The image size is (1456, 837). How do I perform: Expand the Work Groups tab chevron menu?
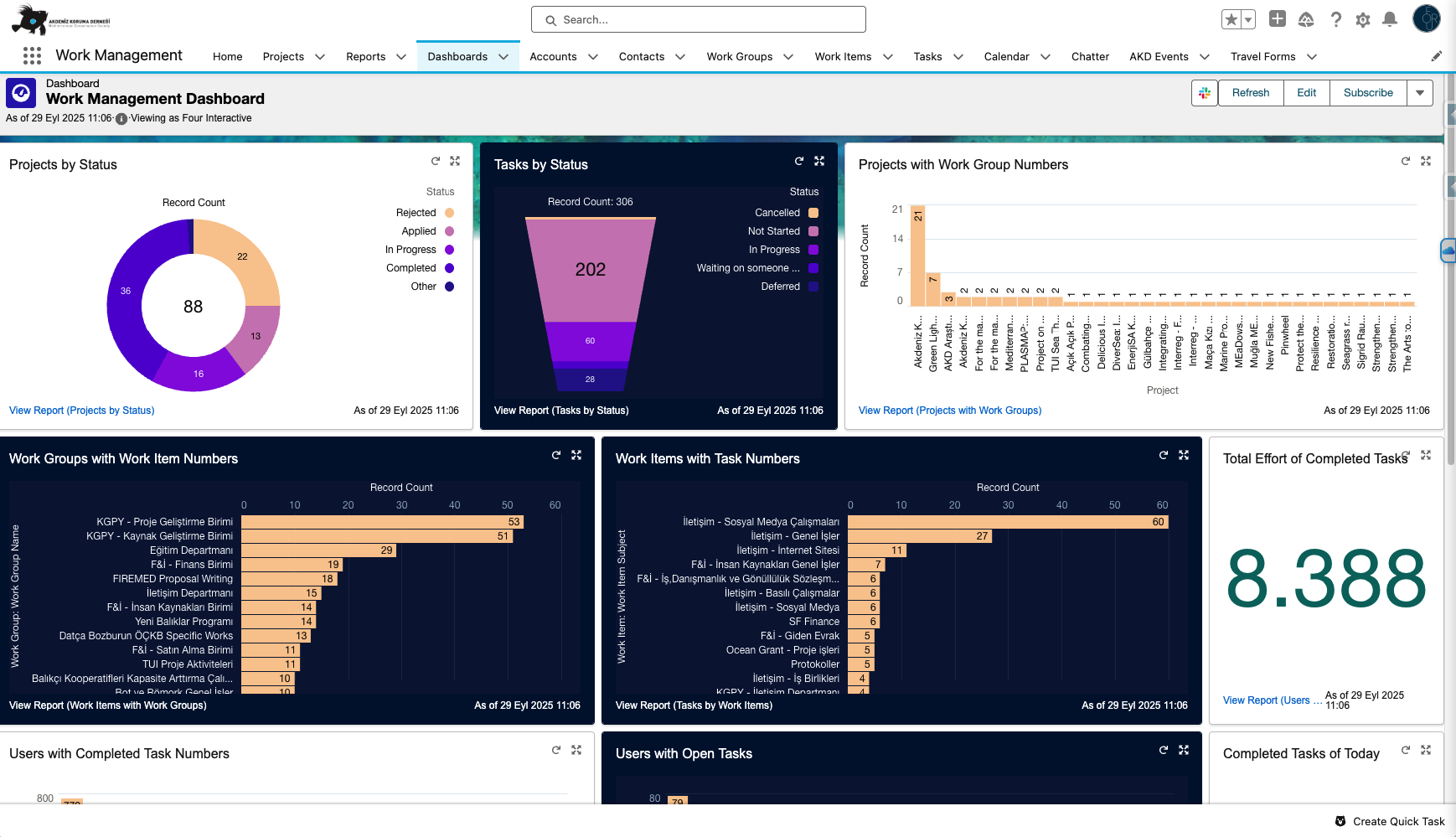(788, 57)
